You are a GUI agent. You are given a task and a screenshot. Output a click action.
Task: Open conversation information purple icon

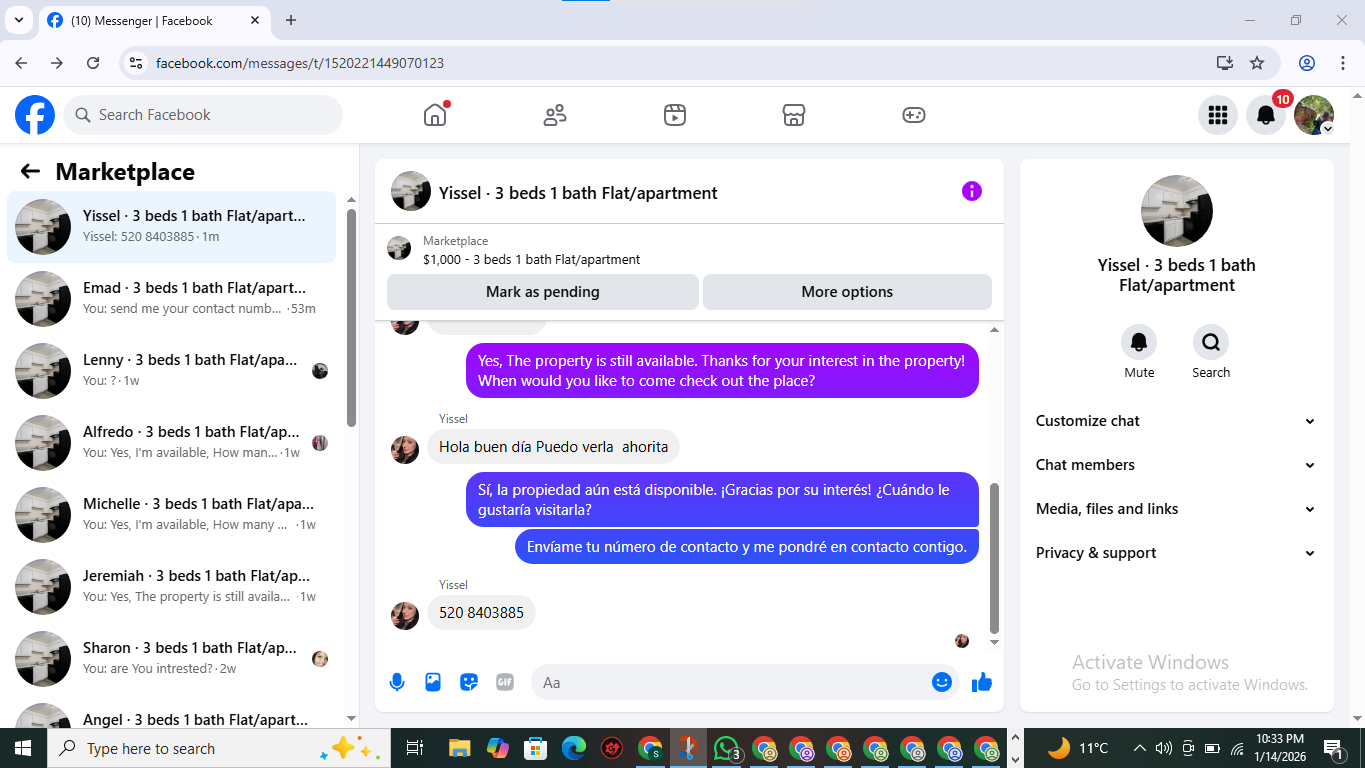(972, 191)
